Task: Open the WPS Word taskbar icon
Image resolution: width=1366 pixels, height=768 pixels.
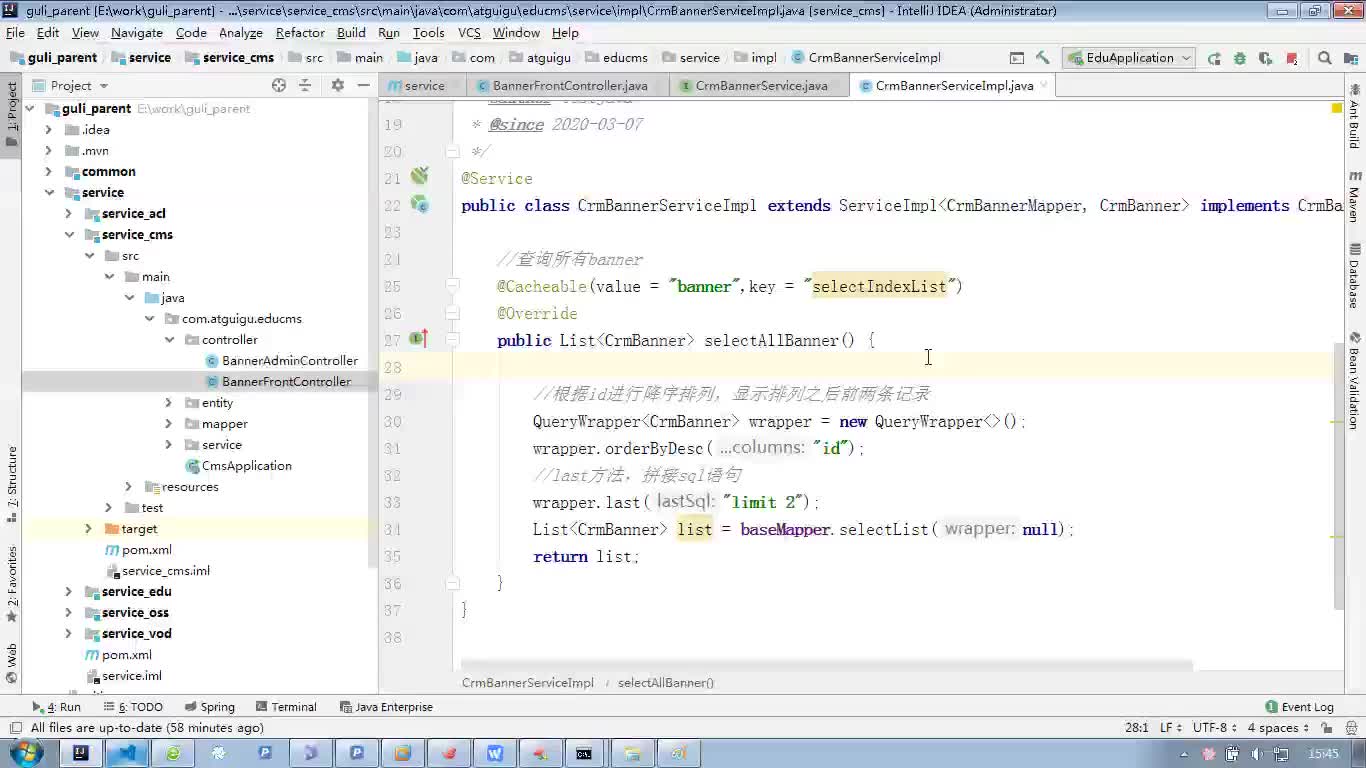Action: 494,753
